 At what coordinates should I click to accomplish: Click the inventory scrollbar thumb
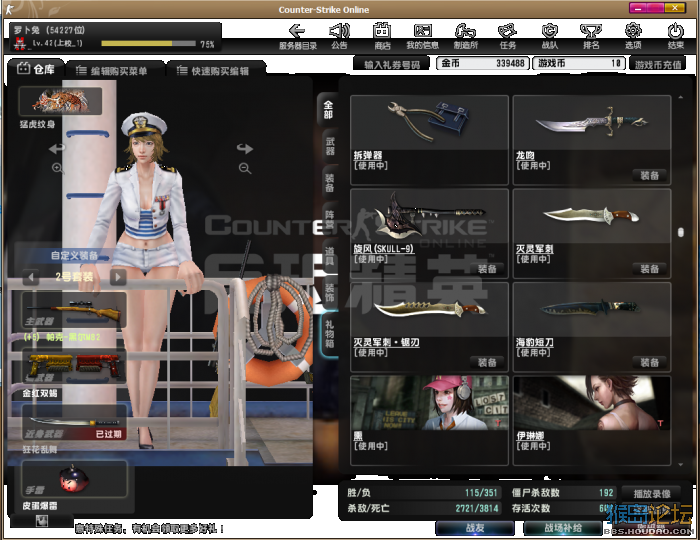680,233
